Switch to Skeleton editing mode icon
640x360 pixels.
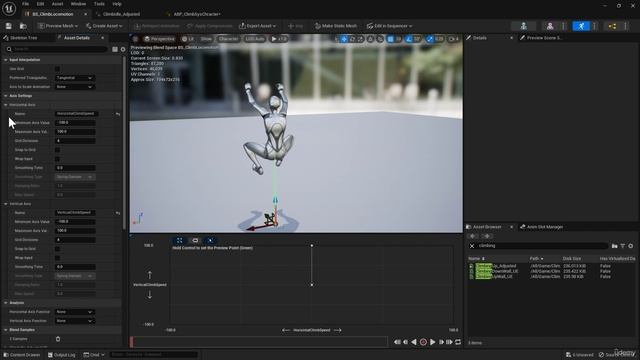(x=524, y=26)
